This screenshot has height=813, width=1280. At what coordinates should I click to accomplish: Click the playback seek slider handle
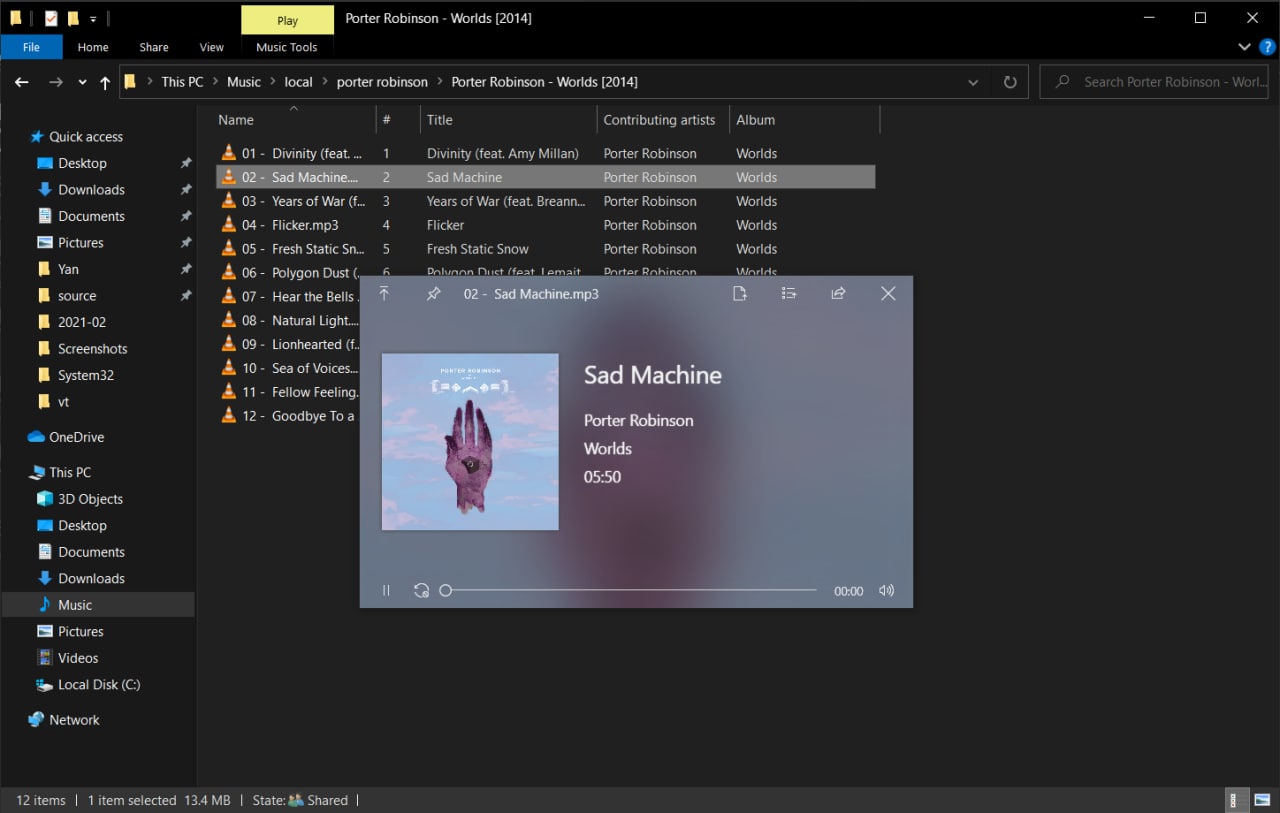pyautogui.click(x=446, y=591)
